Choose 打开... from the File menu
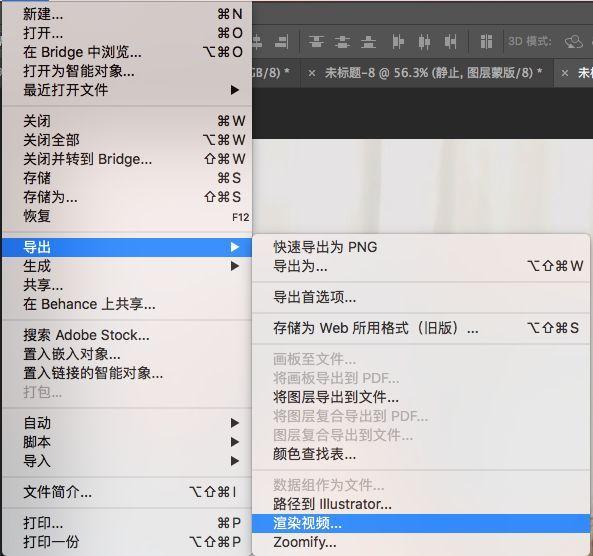Image resolution: width=593 pixels, height=556 pixels. click(127, 33)
